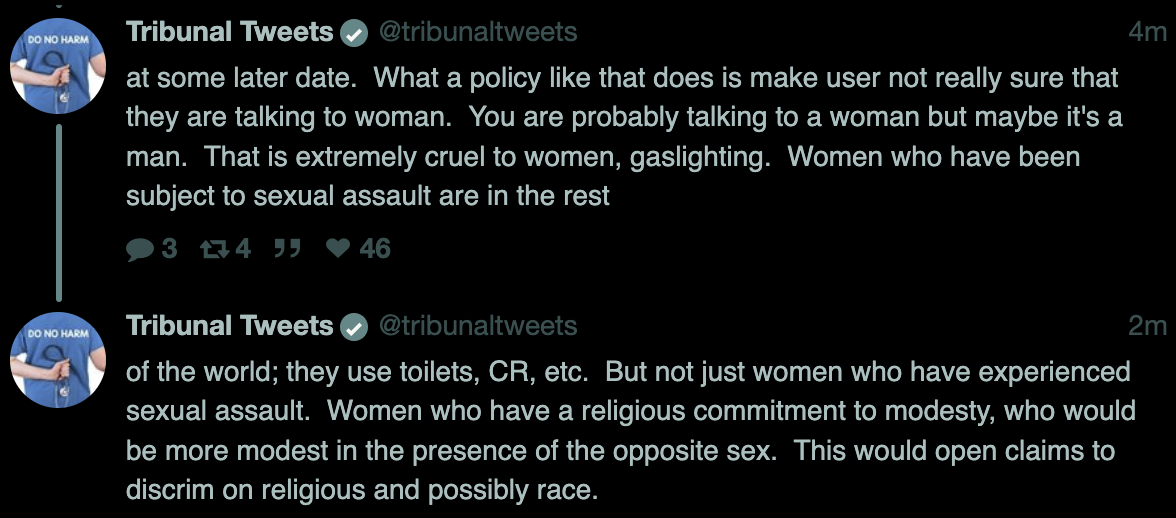
Task: Open the tweet starting 'at some later date'
Action: (624, 136)
